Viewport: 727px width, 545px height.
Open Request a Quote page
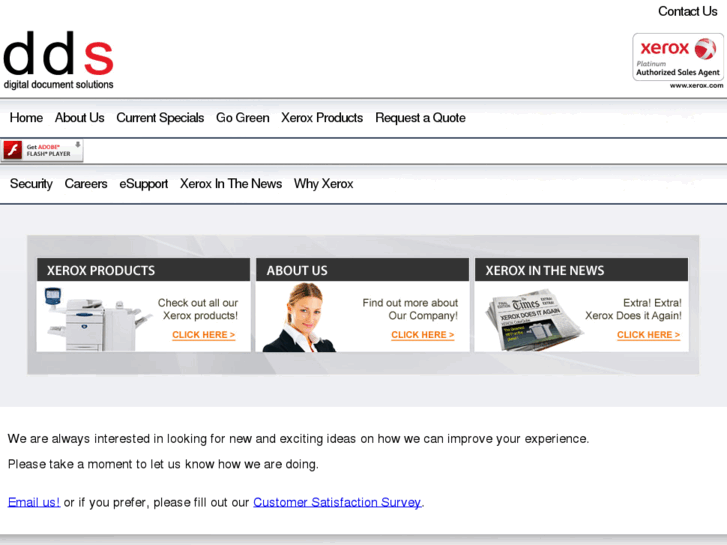pos(420,118)
